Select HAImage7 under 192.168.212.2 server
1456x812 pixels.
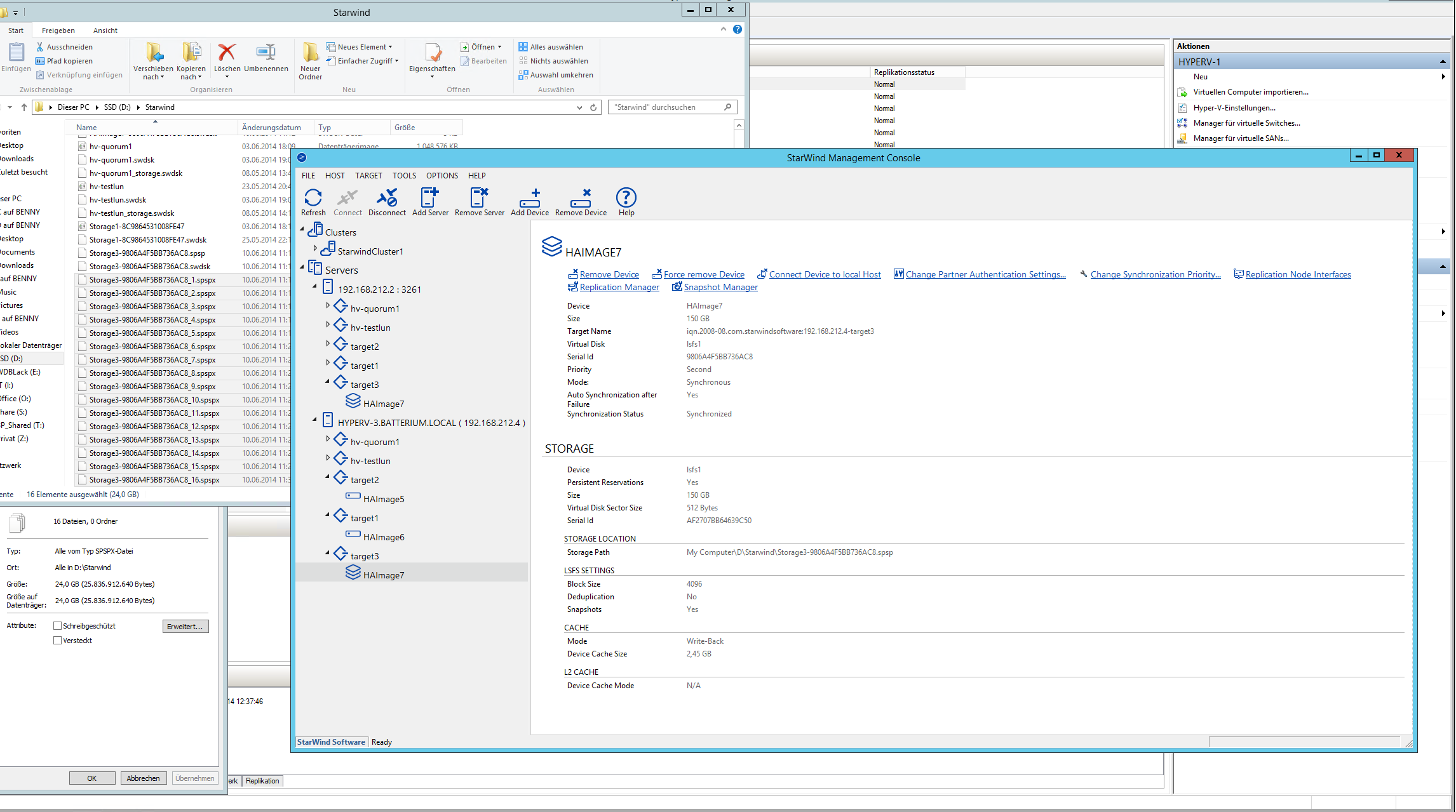[x=384, y=404]
